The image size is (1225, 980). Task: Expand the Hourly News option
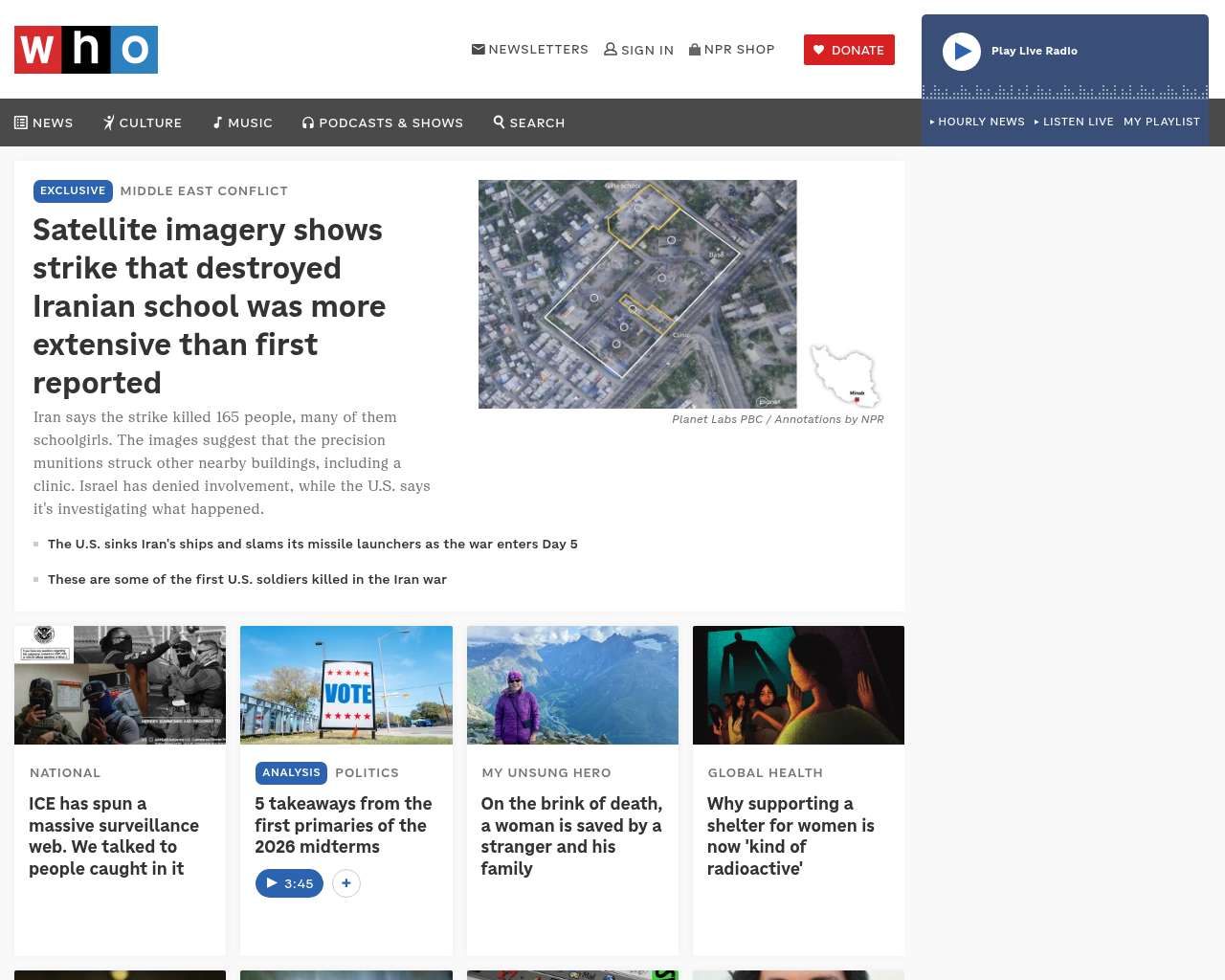click(977, 122)
